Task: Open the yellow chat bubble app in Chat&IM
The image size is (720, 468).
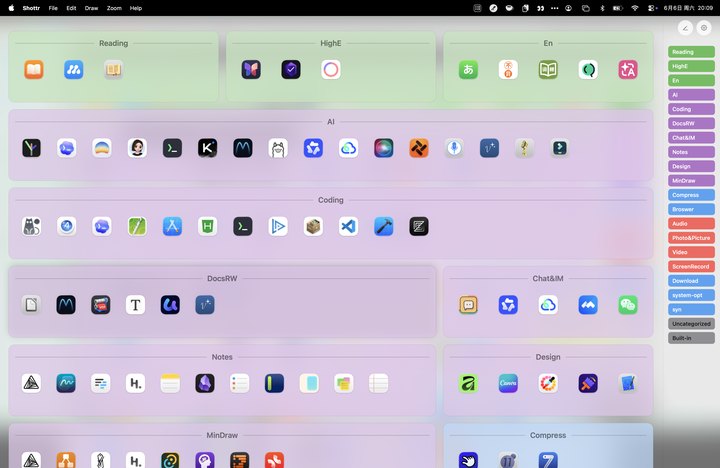Action: coord(468,305)
